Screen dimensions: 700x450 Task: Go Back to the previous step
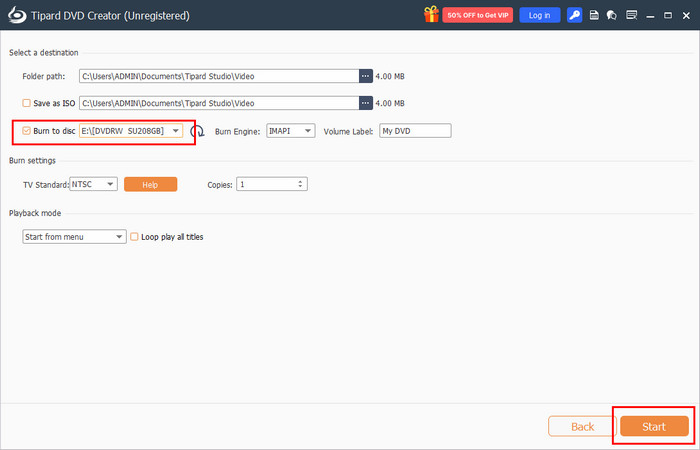[581, 426]
